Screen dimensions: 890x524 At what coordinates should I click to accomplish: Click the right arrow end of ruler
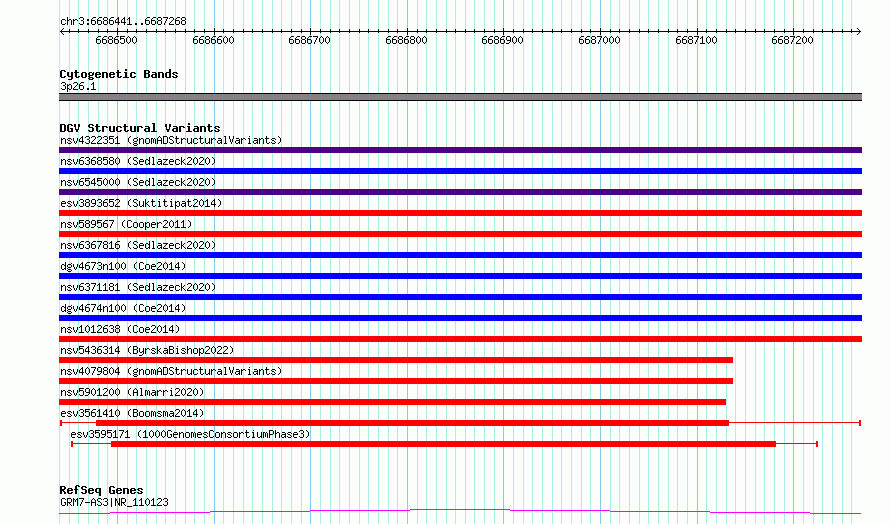coord(859,31)
